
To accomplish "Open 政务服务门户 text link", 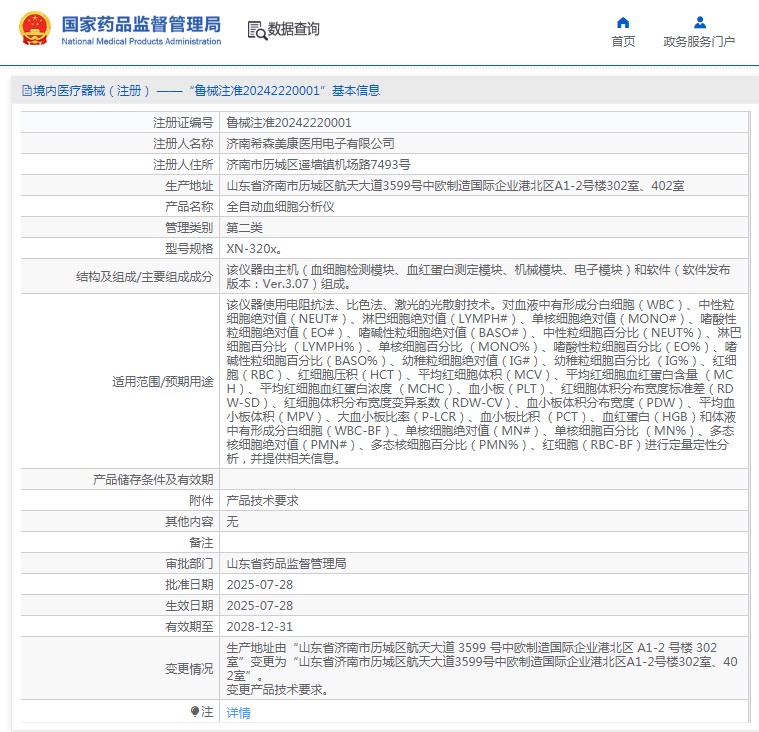I will 699,42.
